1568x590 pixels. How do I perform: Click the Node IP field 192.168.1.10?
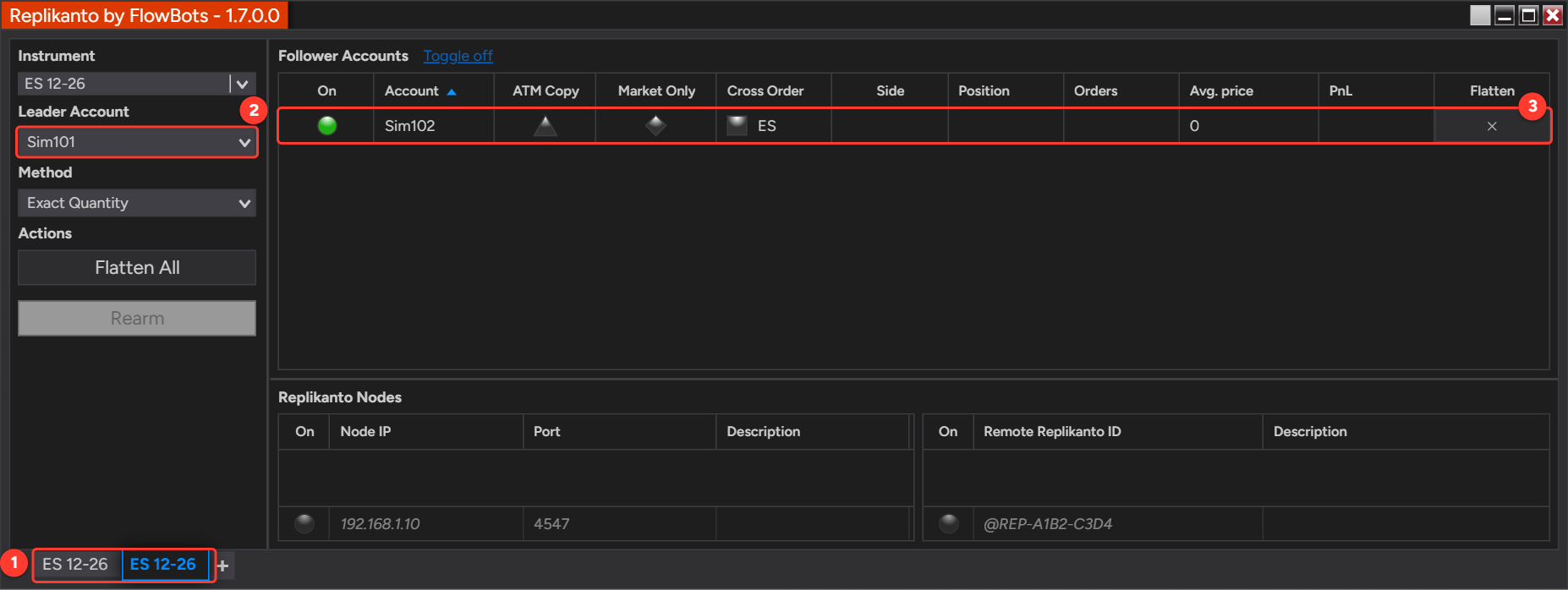[x=426, y=524]
